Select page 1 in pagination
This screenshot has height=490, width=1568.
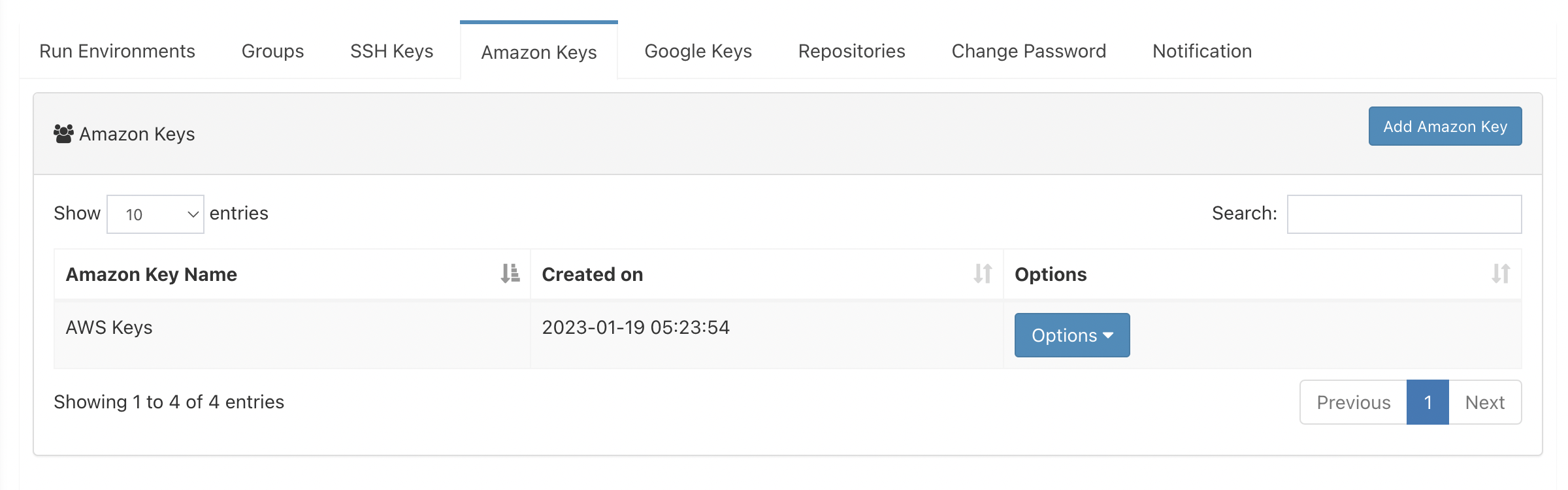1428,402
